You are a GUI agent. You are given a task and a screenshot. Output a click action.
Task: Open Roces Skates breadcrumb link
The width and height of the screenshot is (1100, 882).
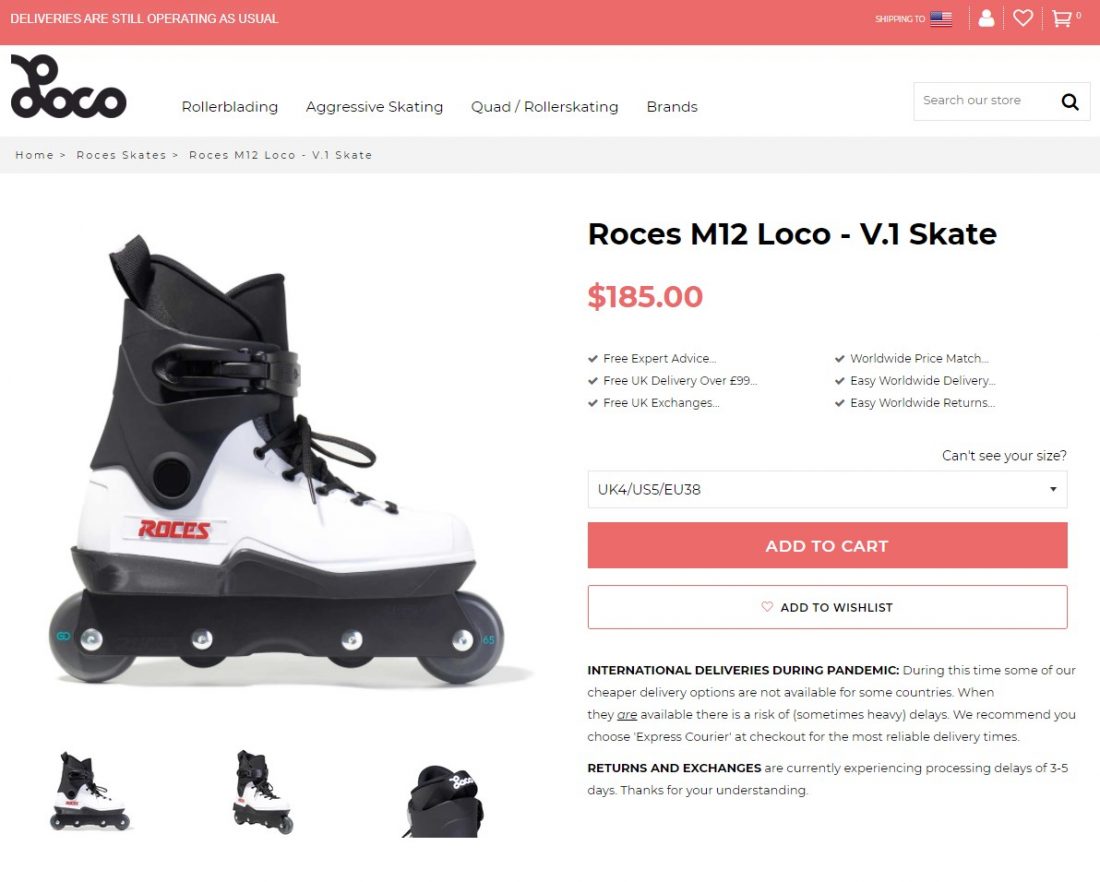pyautogui.click(x=121, y=155)
